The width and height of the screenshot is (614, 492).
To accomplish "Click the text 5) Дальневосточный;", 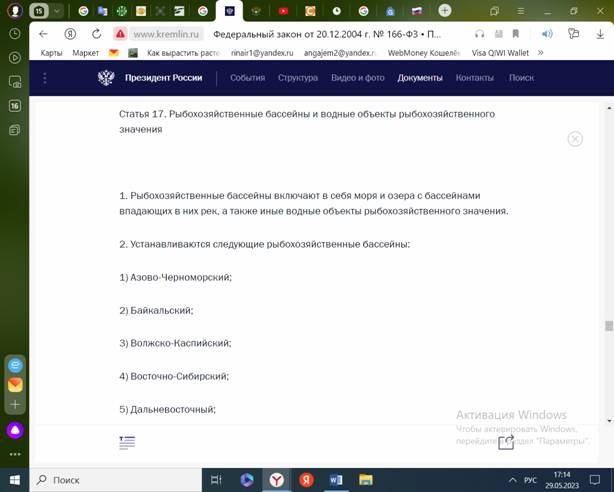I will (168, 409).
